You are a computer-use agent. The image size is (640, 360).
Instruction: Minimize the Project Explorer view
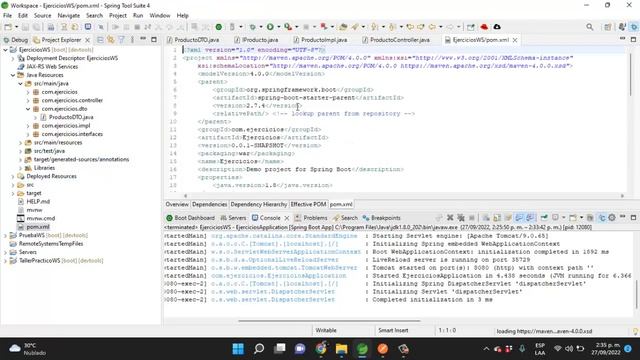click(143, 39)
